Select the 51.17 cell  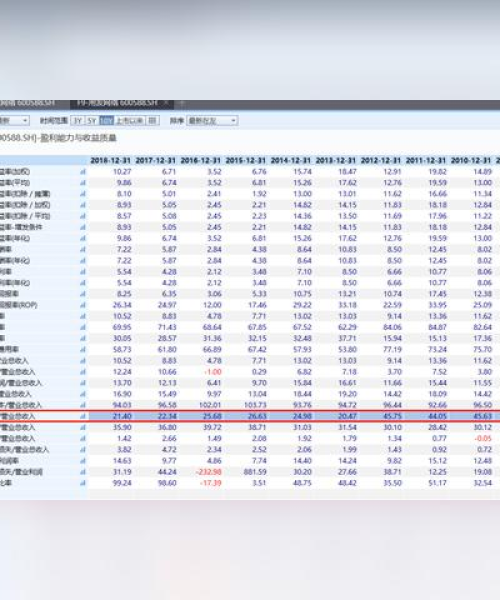438,483
